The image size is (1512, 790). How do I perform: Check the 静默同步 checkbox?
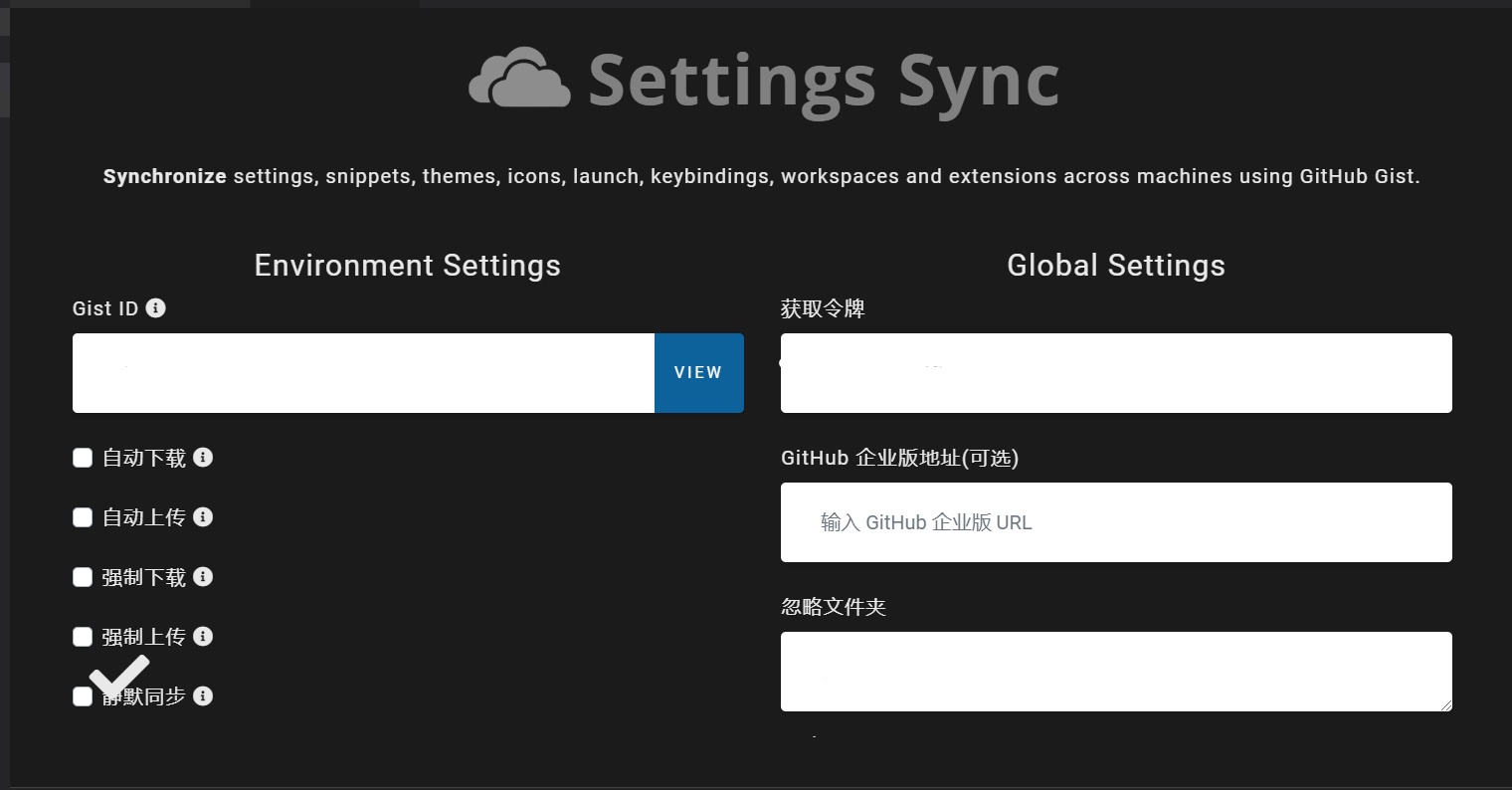(x=83, y=696)
